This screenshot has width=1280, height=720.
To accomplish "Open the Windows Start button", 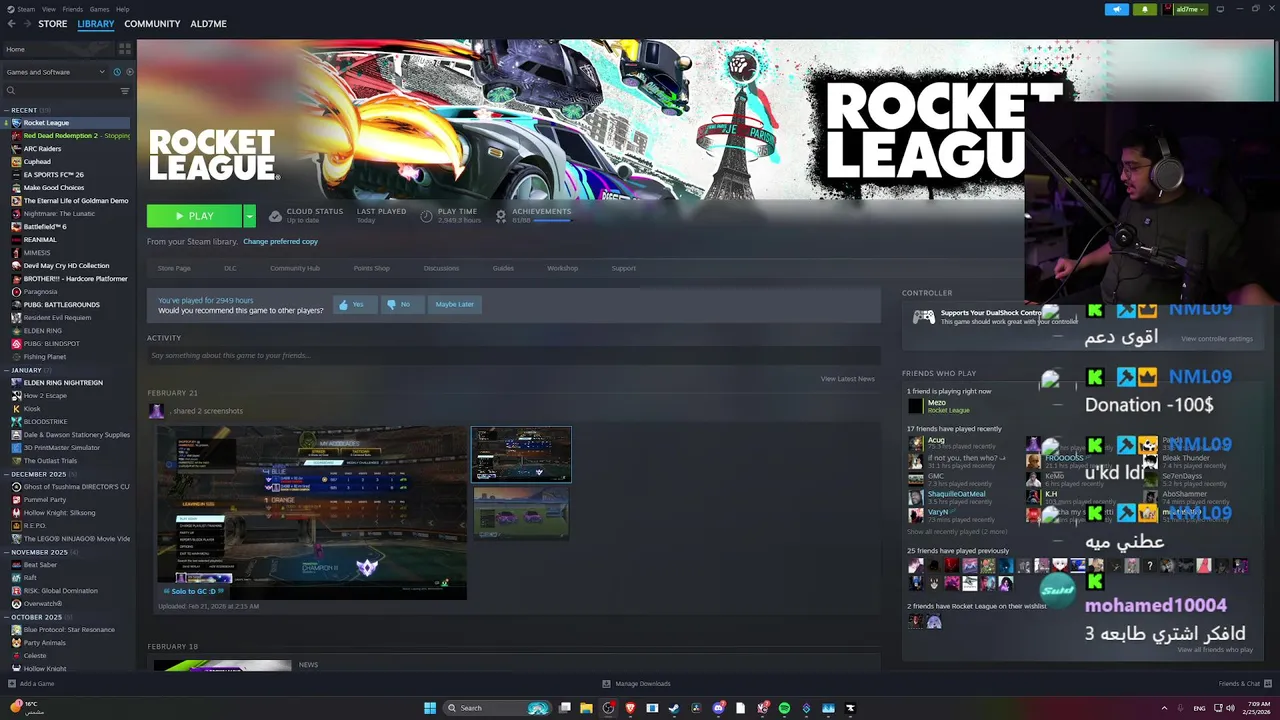I will click(x=430, y=708).
